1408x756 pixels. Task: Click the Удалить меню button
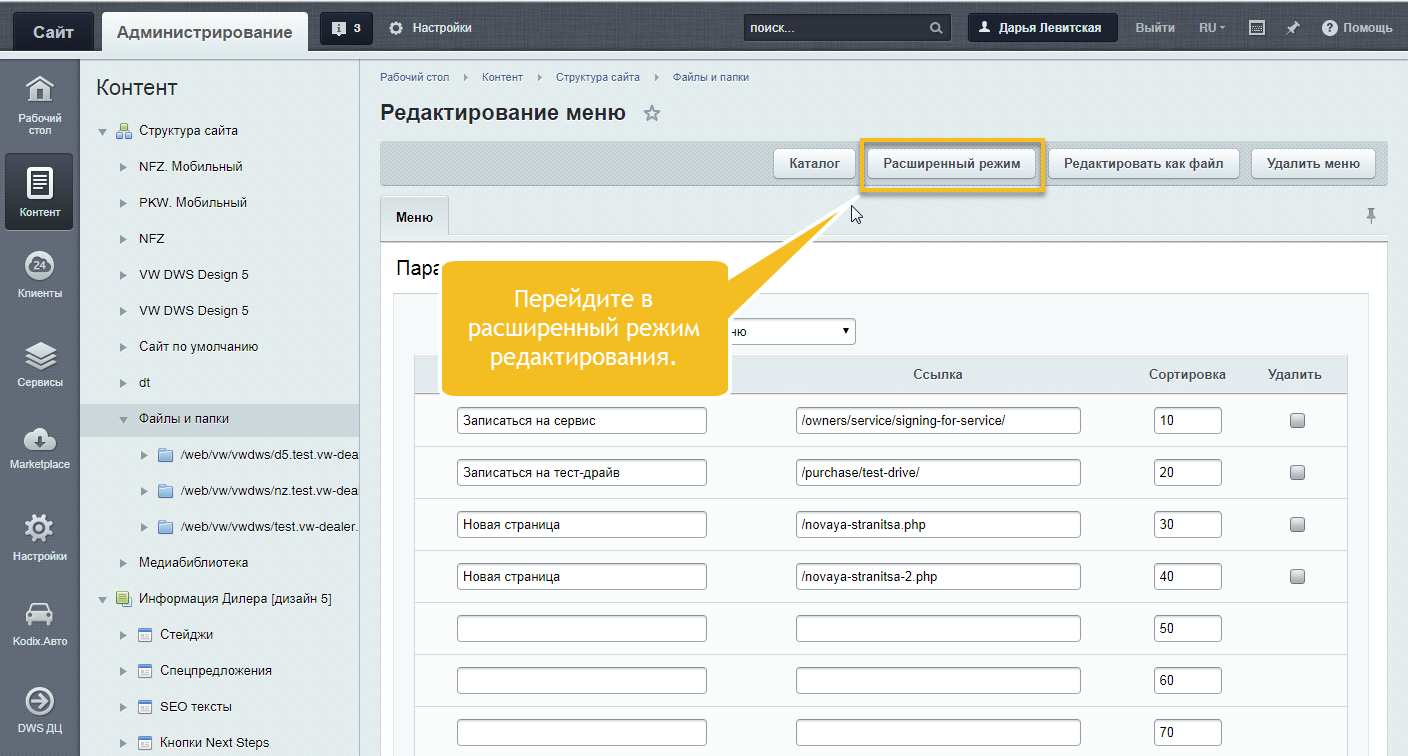[x=1313, y=164]
